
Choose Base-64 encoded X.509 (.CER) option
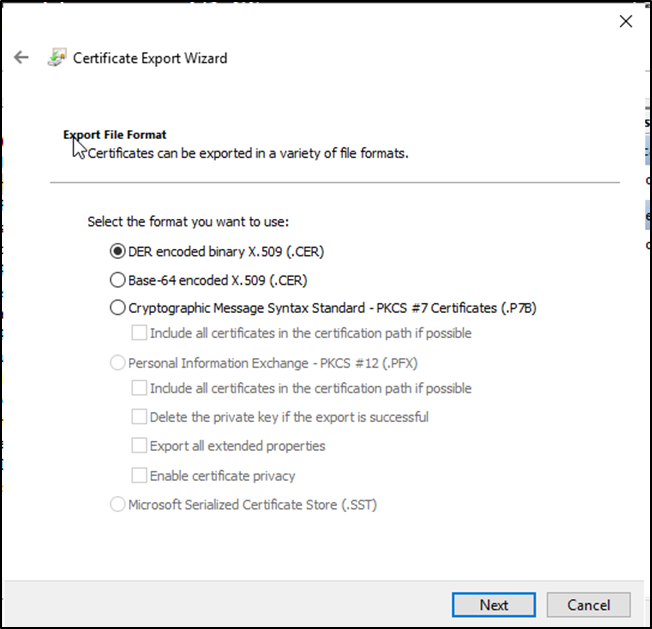118,280
